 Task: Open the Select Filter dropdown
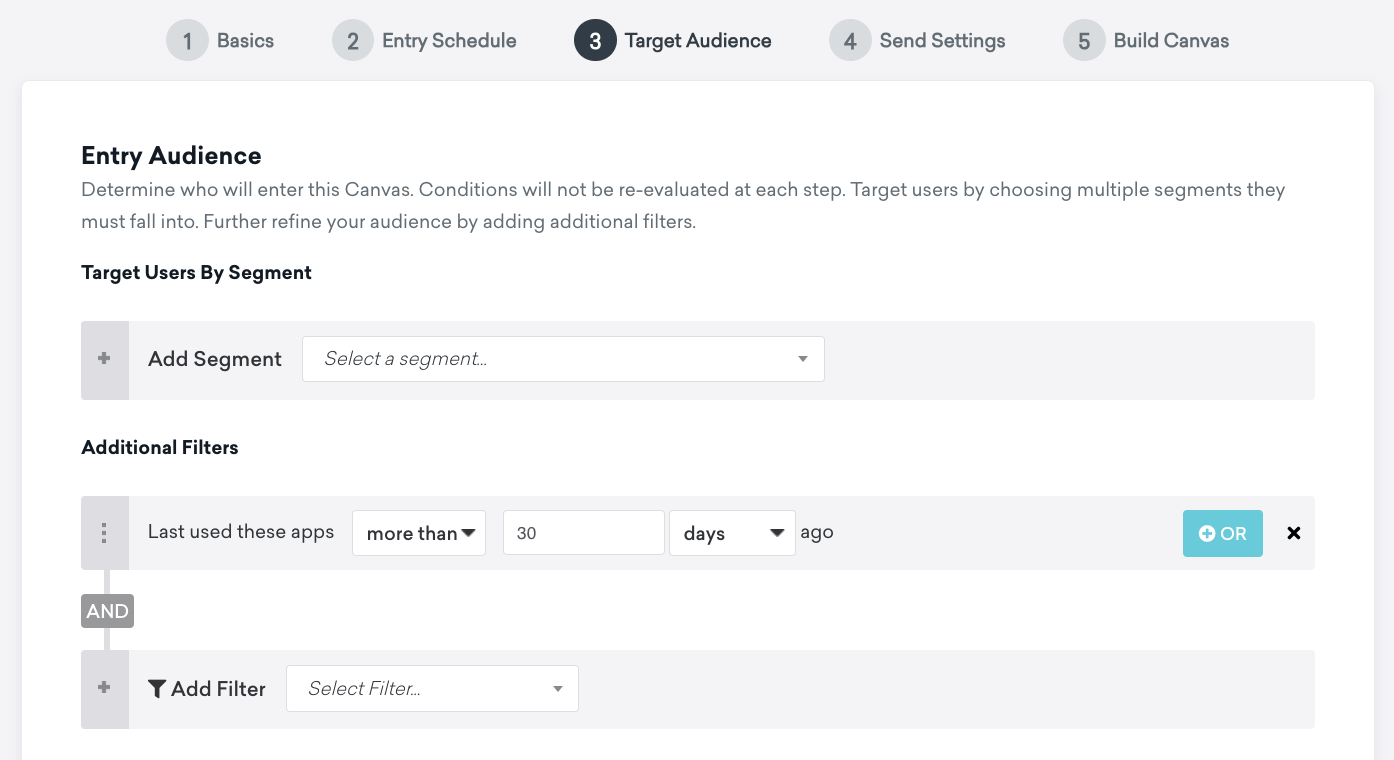(x=432, y=688)
